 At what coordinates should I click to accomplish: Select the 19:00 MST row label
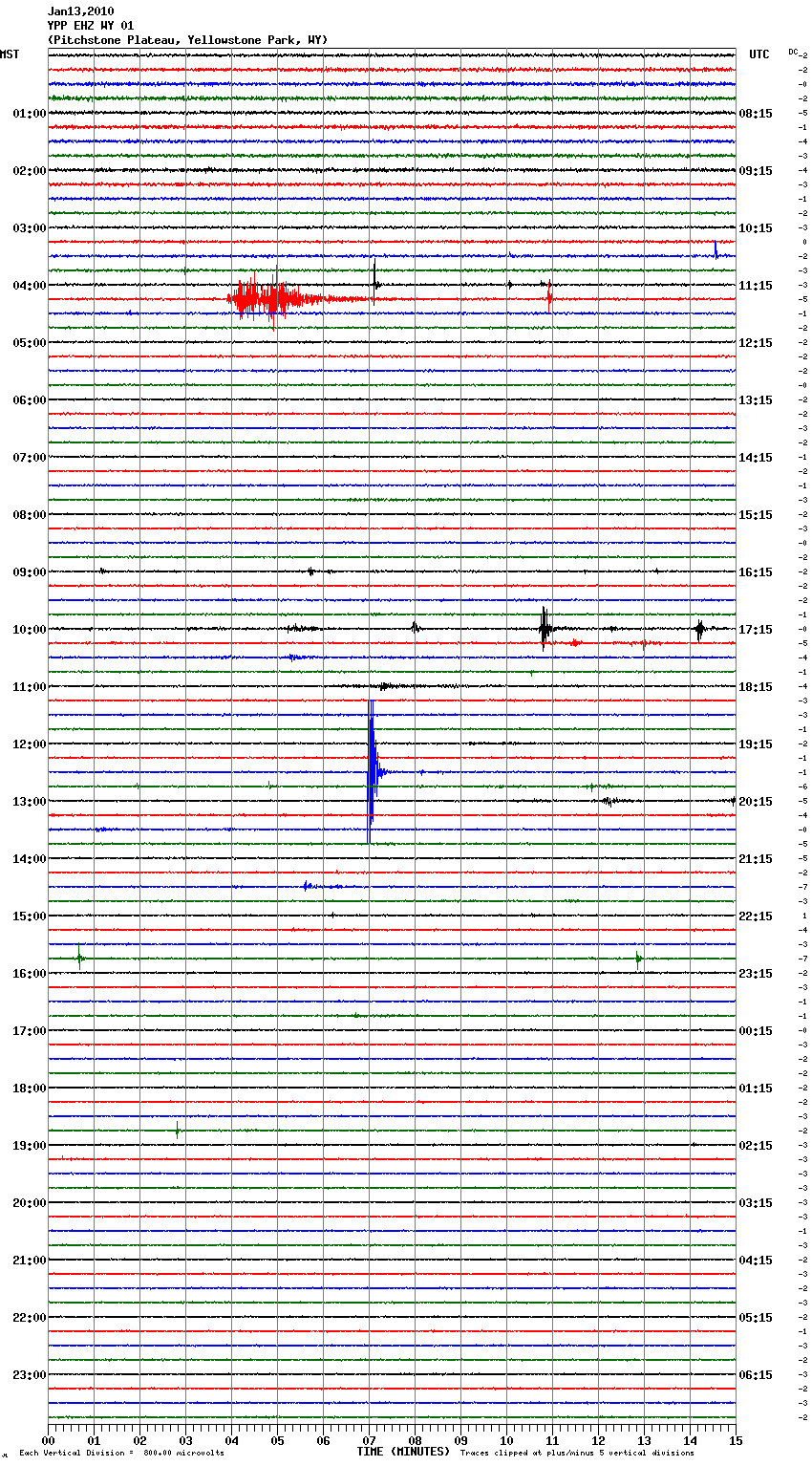pos(29,1146)
